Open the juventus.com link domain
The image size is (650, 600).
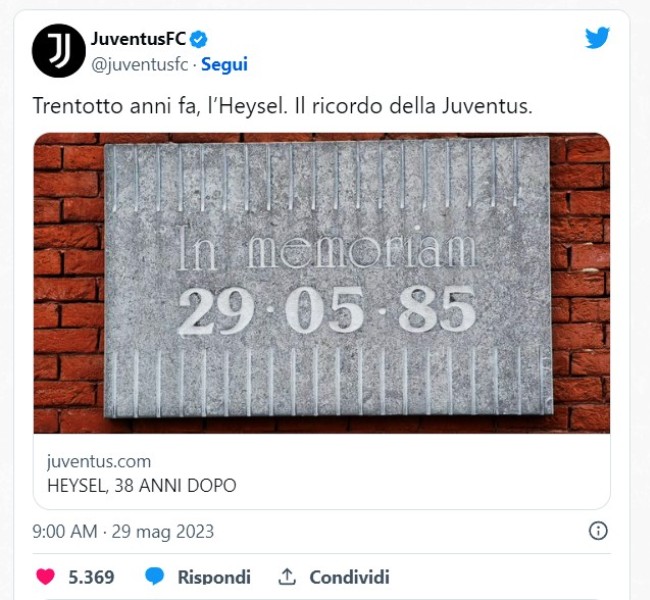[x=99, y=462]
